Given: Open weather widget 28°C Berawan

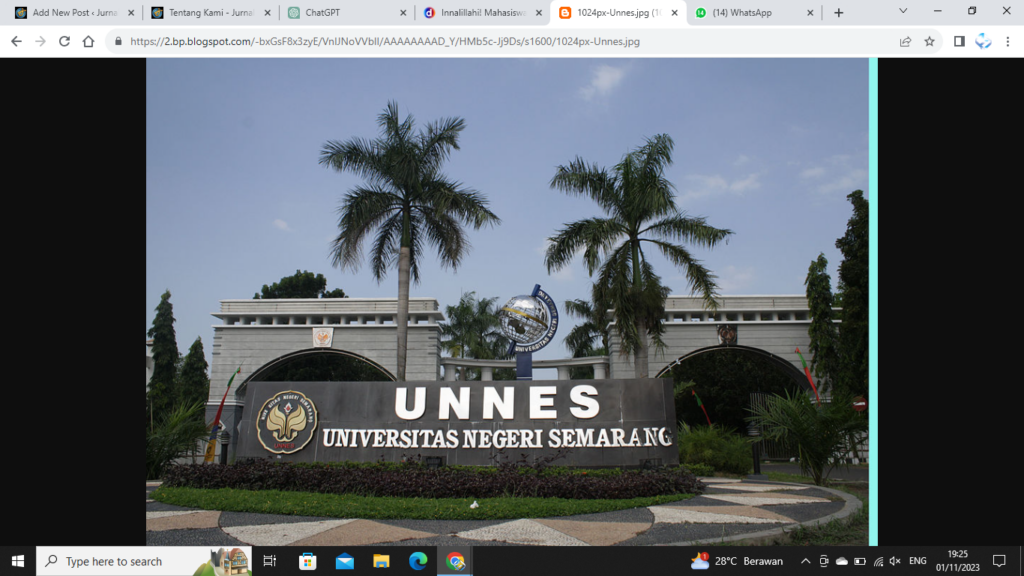Looking at the screenshot, I should (x=737, y=561).
